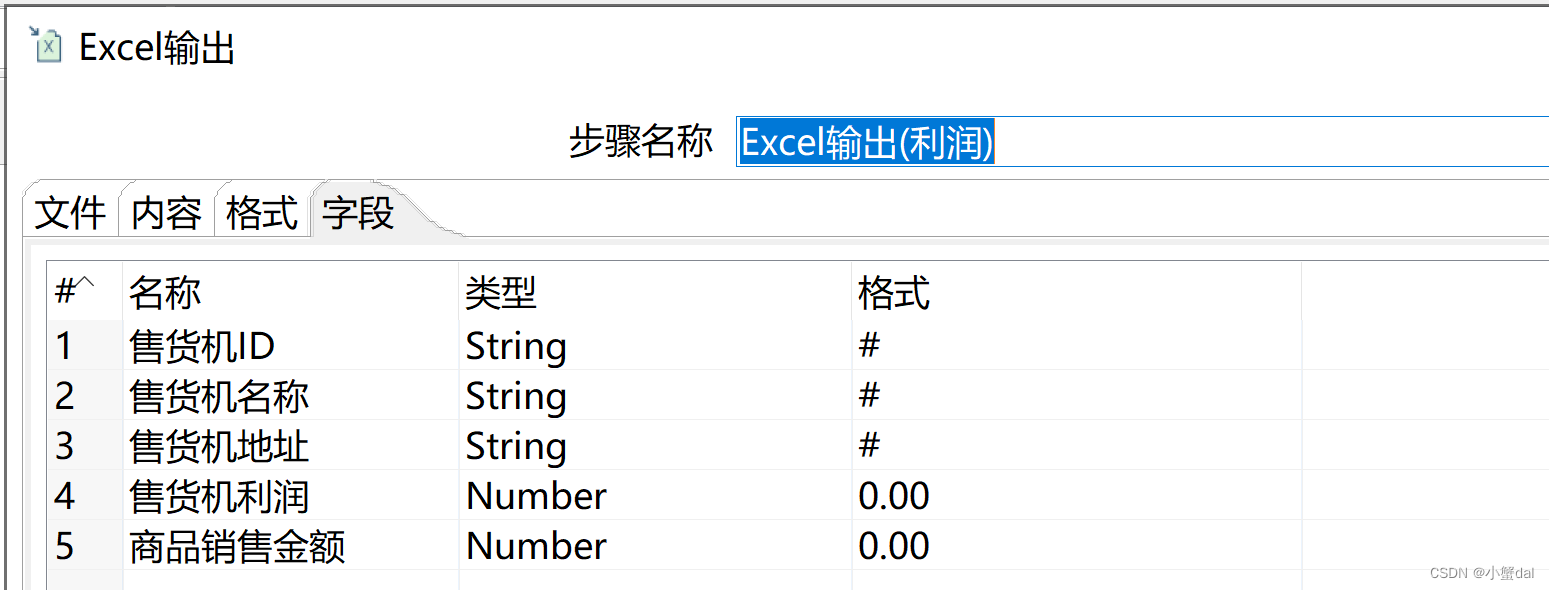
Task: Click the 售货机利润 name cell
Action: [290, 496]
